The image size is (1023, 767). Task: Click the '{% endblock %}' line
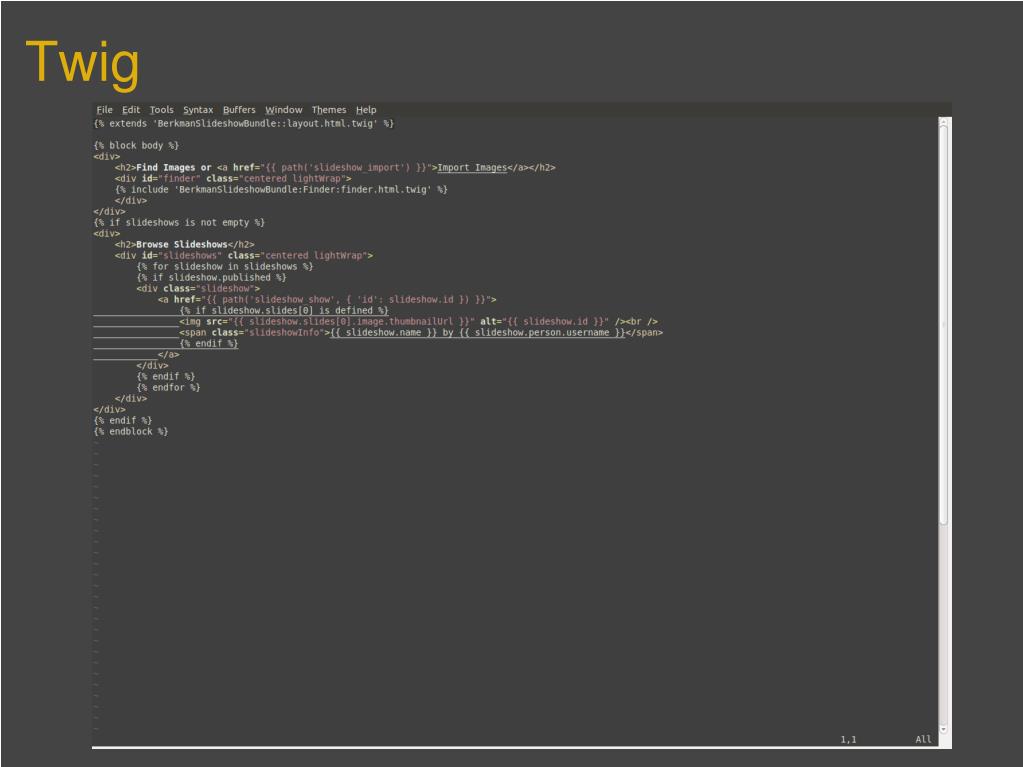131,432
